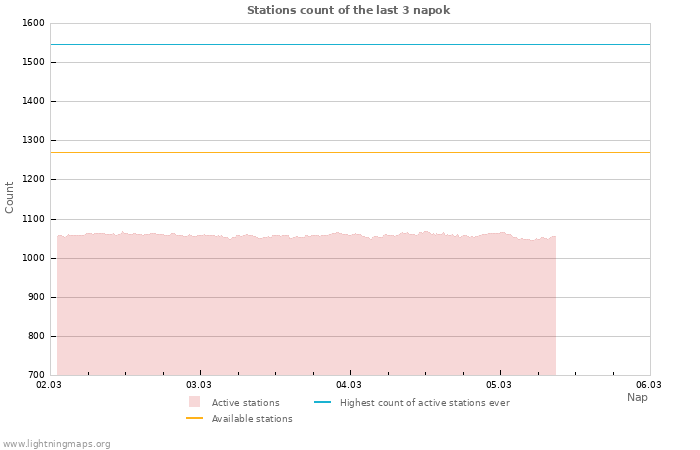Viewport: 700px width, 450px height.
Task: Click the 04.03 date tick label
Action: [349, 385]
